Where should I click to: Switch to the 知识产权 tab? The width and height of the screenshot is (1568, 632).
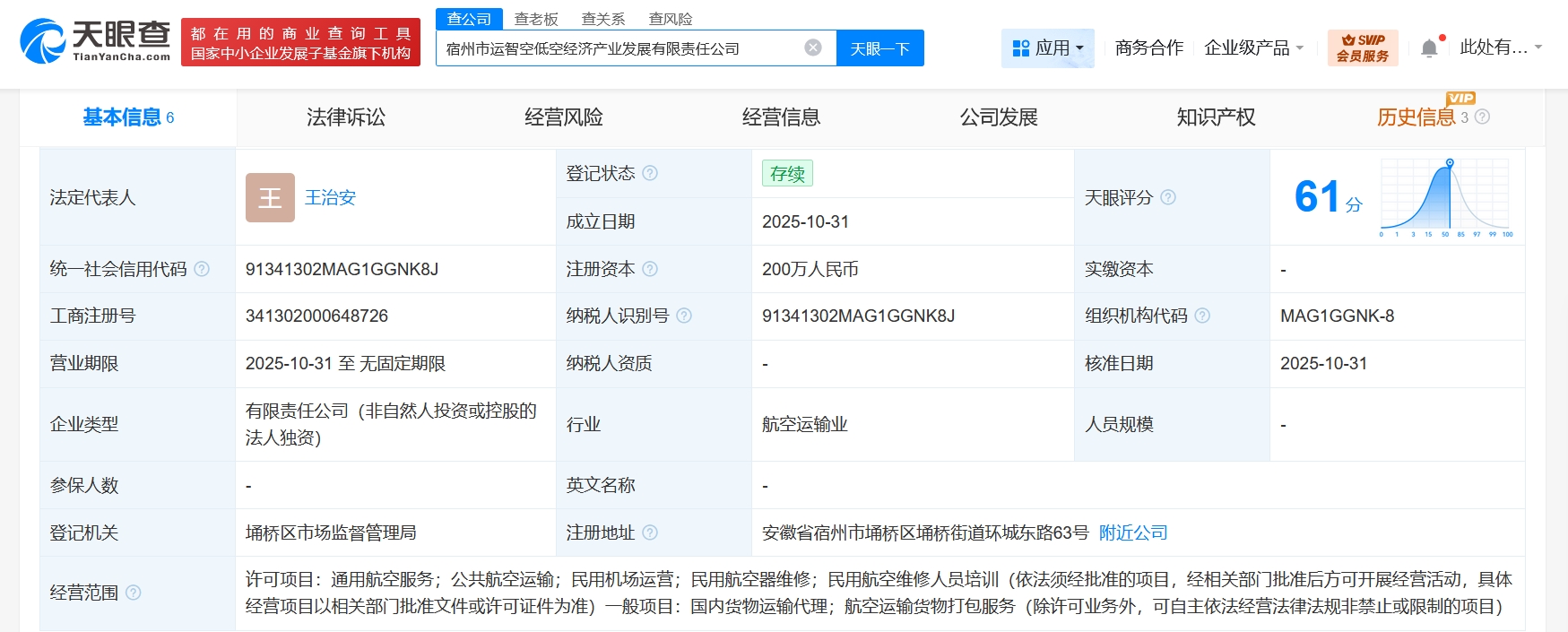point(1216,117)
